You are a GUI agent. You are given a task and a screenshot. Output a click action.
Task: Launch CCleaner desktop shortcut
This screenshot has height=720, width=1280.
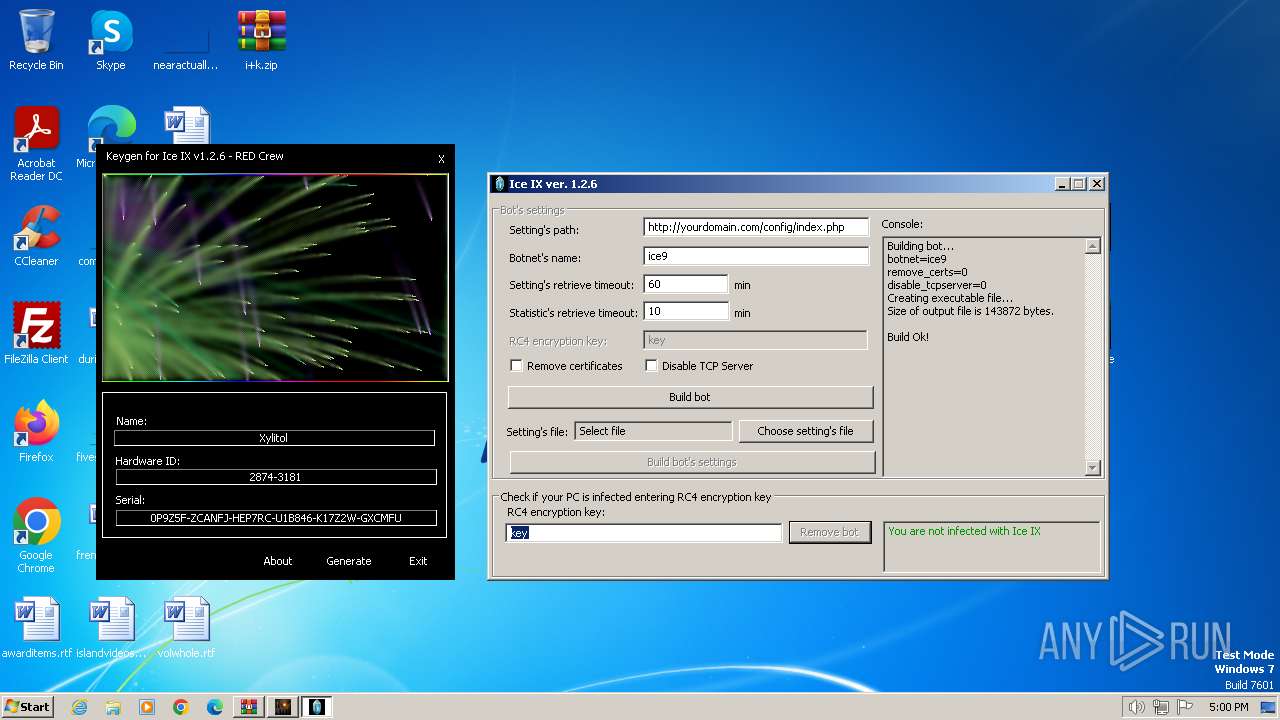click(x=36, y=236)
